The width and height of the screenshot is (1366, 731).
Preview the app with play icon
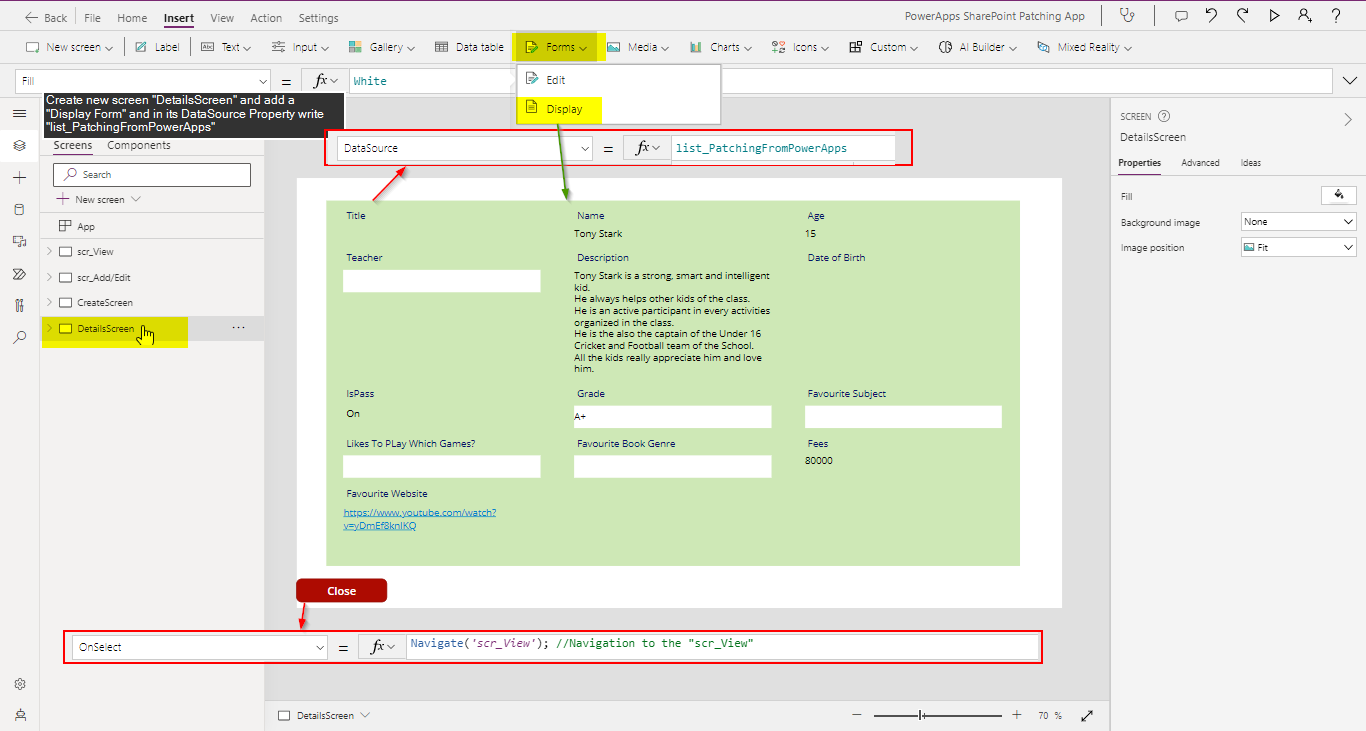(1274, 16)
